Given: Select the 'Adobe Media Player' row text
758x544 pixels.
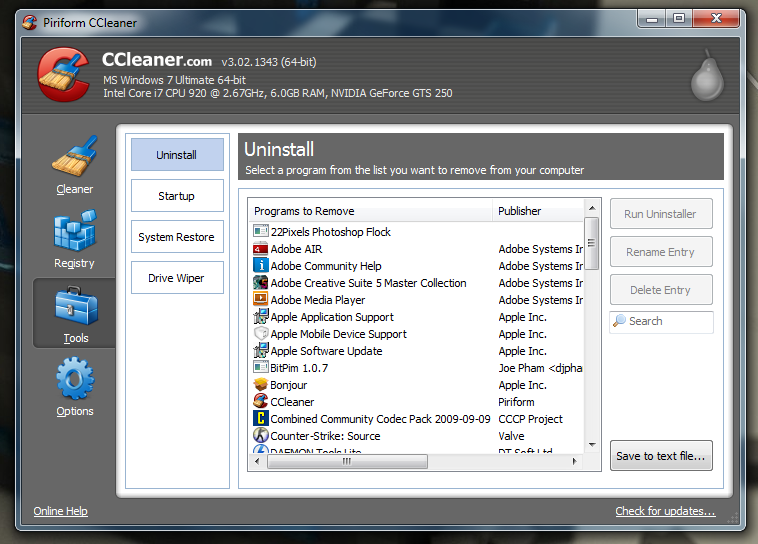Looking at the screenshot, I should point(318,300).
